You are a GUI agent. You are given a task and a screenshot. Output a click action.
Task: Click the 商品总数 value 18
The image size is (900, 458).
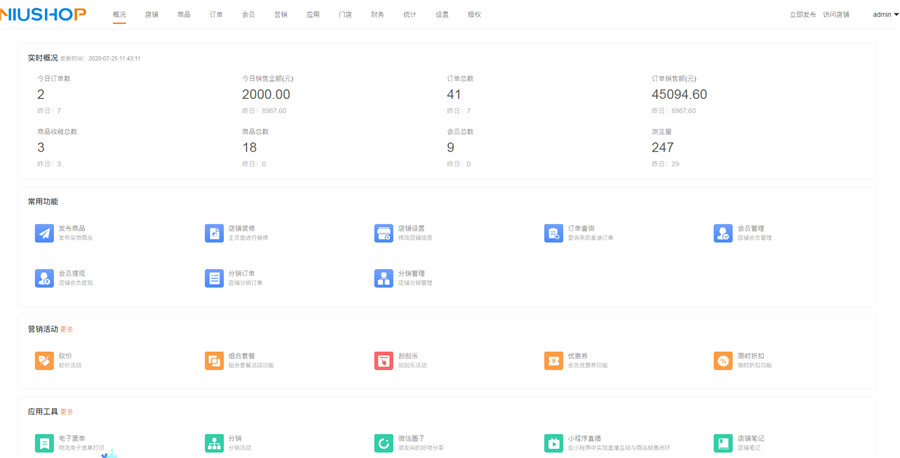coord(249,148)
